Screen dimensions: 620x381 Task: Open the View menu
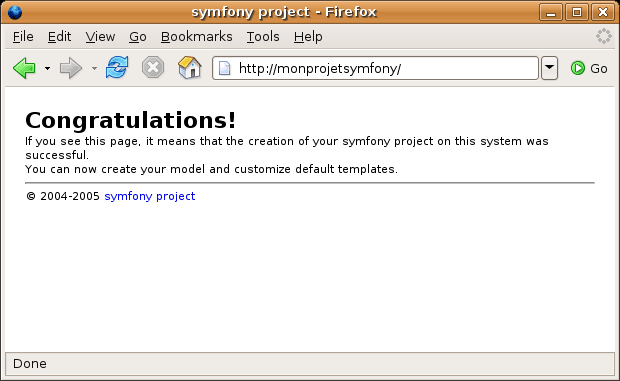coord(100,37)
